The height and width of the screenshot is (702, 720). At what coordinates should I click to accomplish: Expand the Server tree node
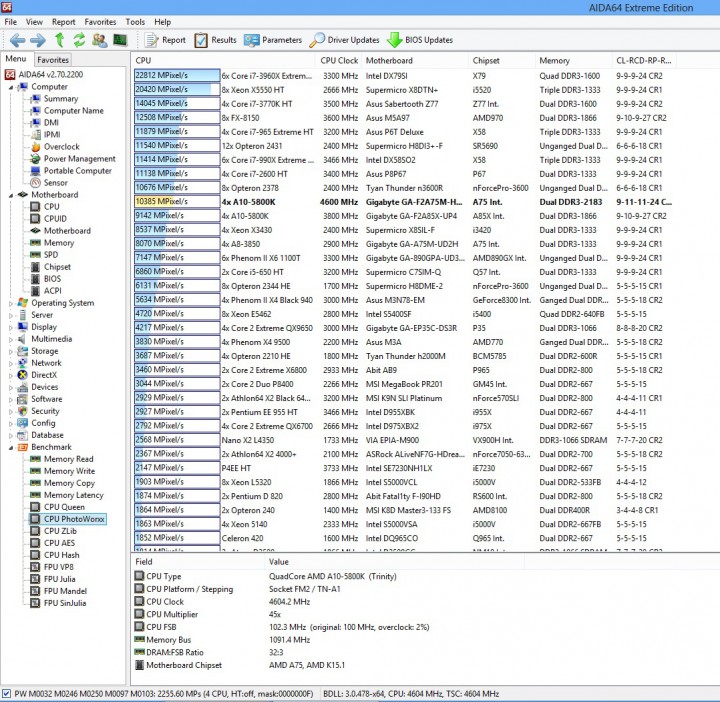tap(11, 315)
